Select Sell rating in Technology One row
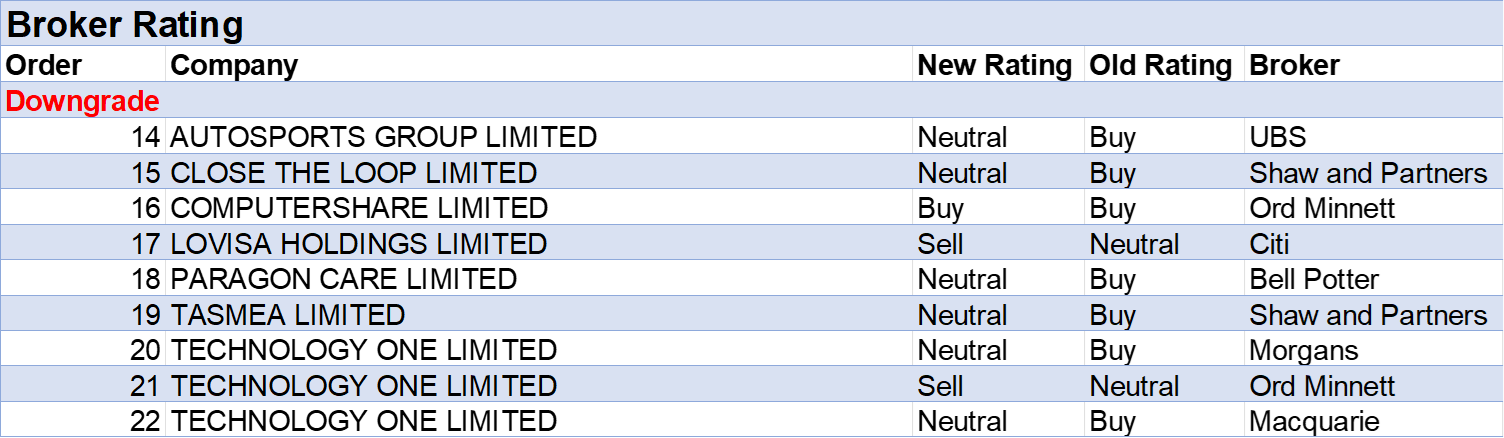The height and width of the screenshot is (438, 1504). coord(940,386)
